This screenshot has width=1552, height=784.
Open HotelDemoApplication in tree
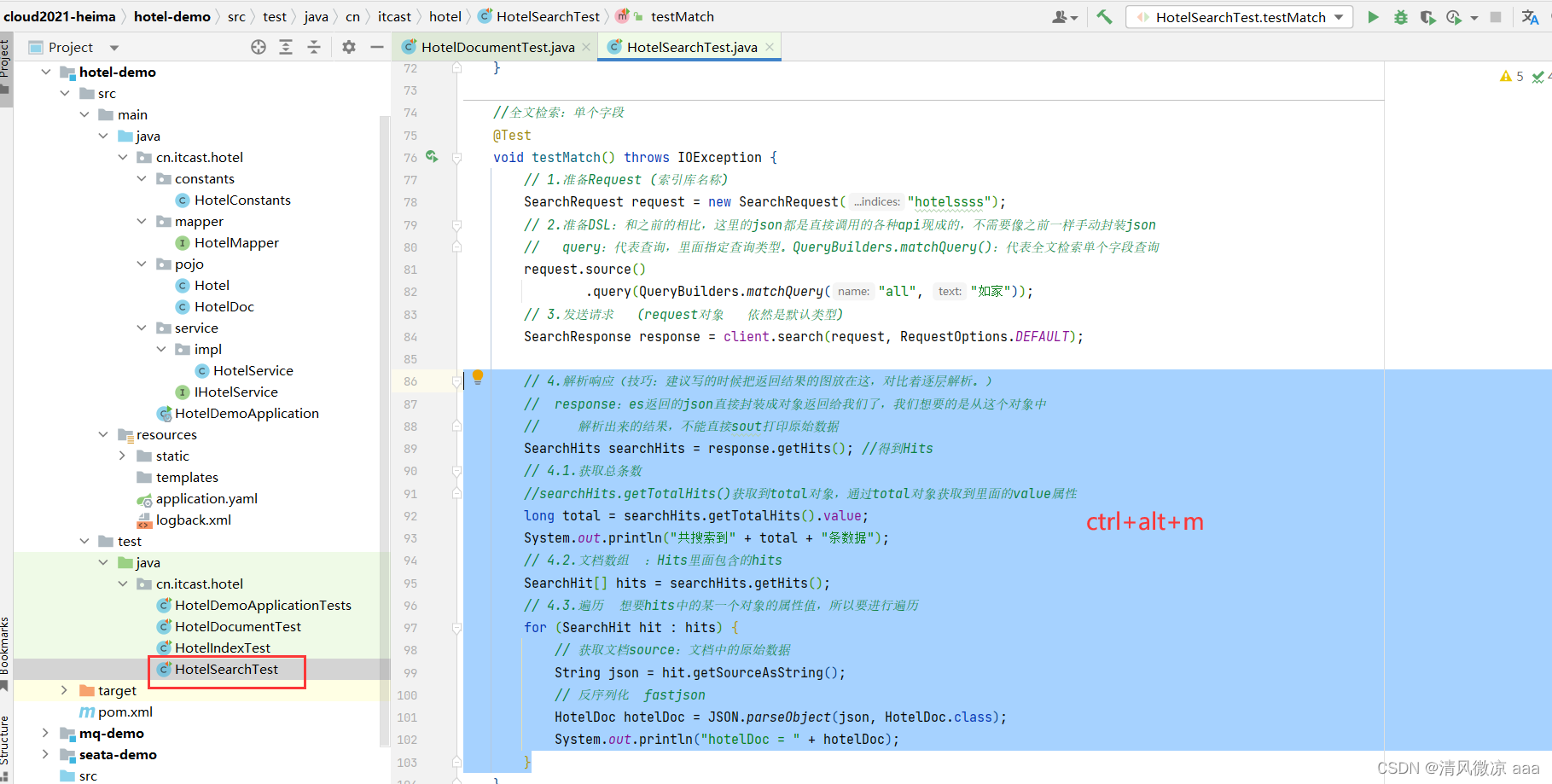[238, 413]
